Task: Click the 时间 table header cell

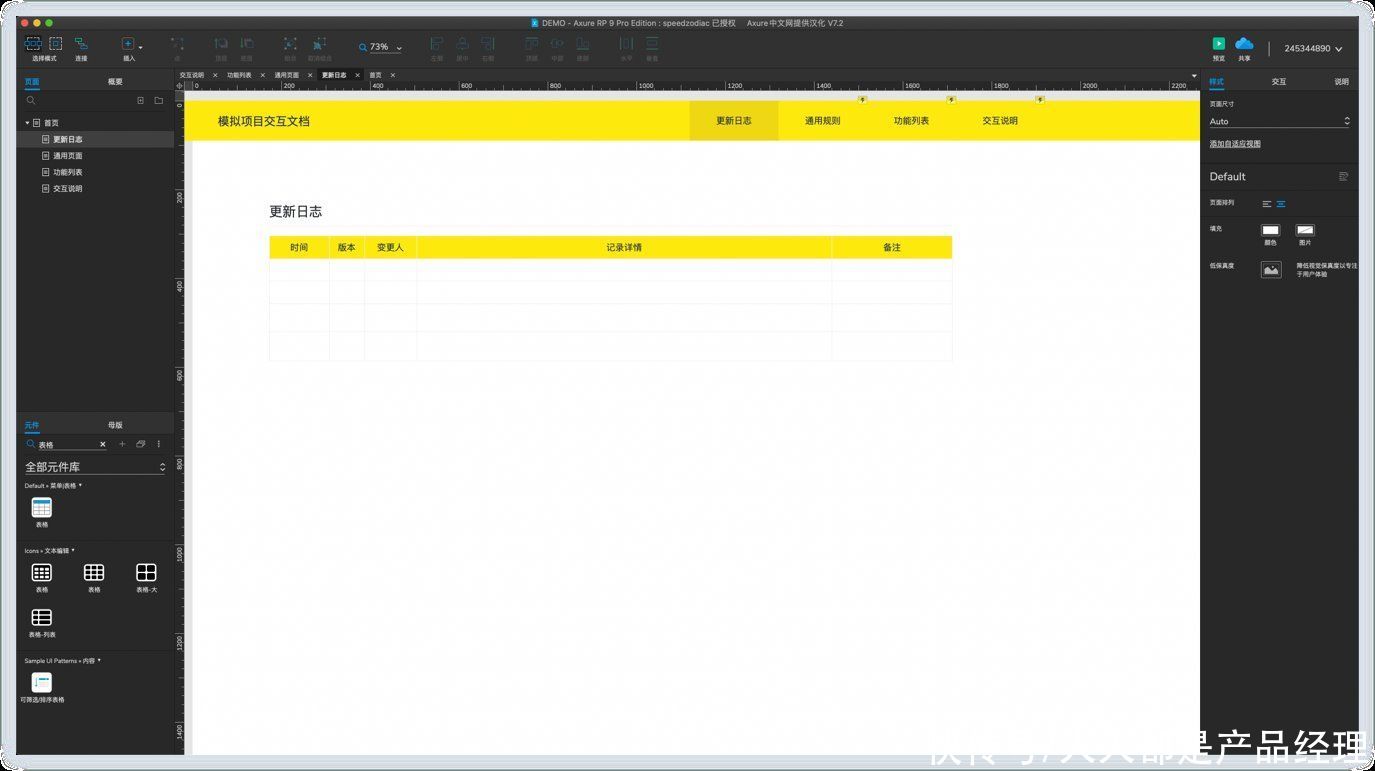Action: click(299, 248)
